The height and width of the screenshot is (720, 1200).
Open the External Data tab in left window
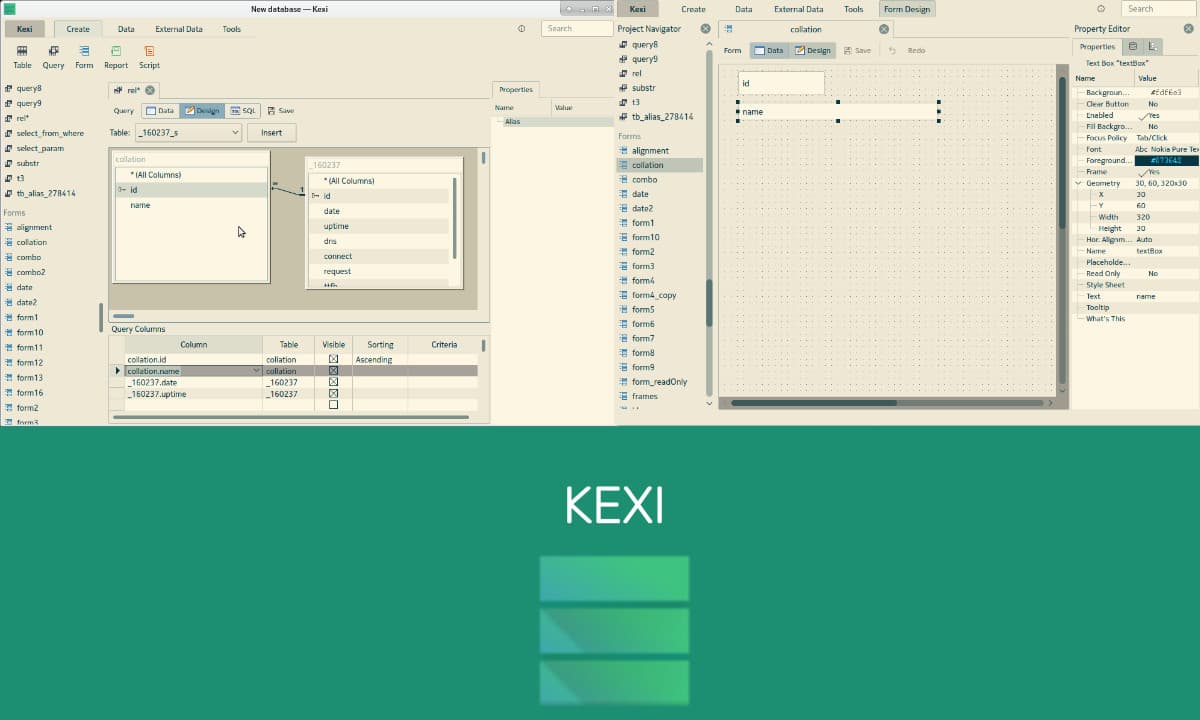pyautogui.click(x=178, y=29)
